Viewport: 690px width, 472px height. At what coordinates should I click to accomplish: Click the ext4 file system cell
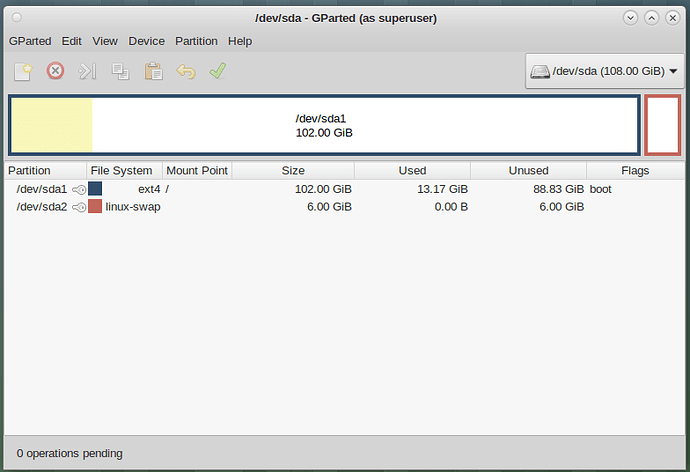pos(149,189)
